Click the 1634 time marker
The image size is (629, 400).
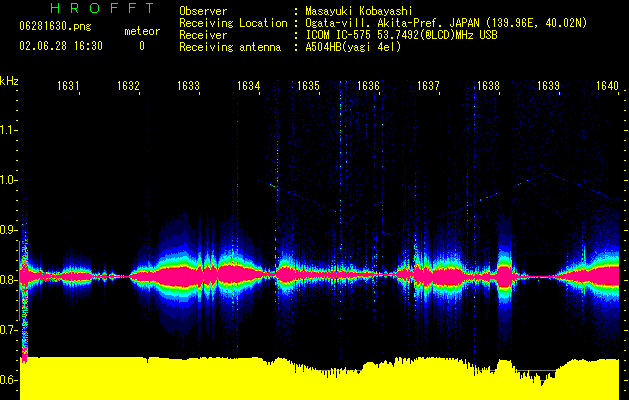click(x=248, y=85)
